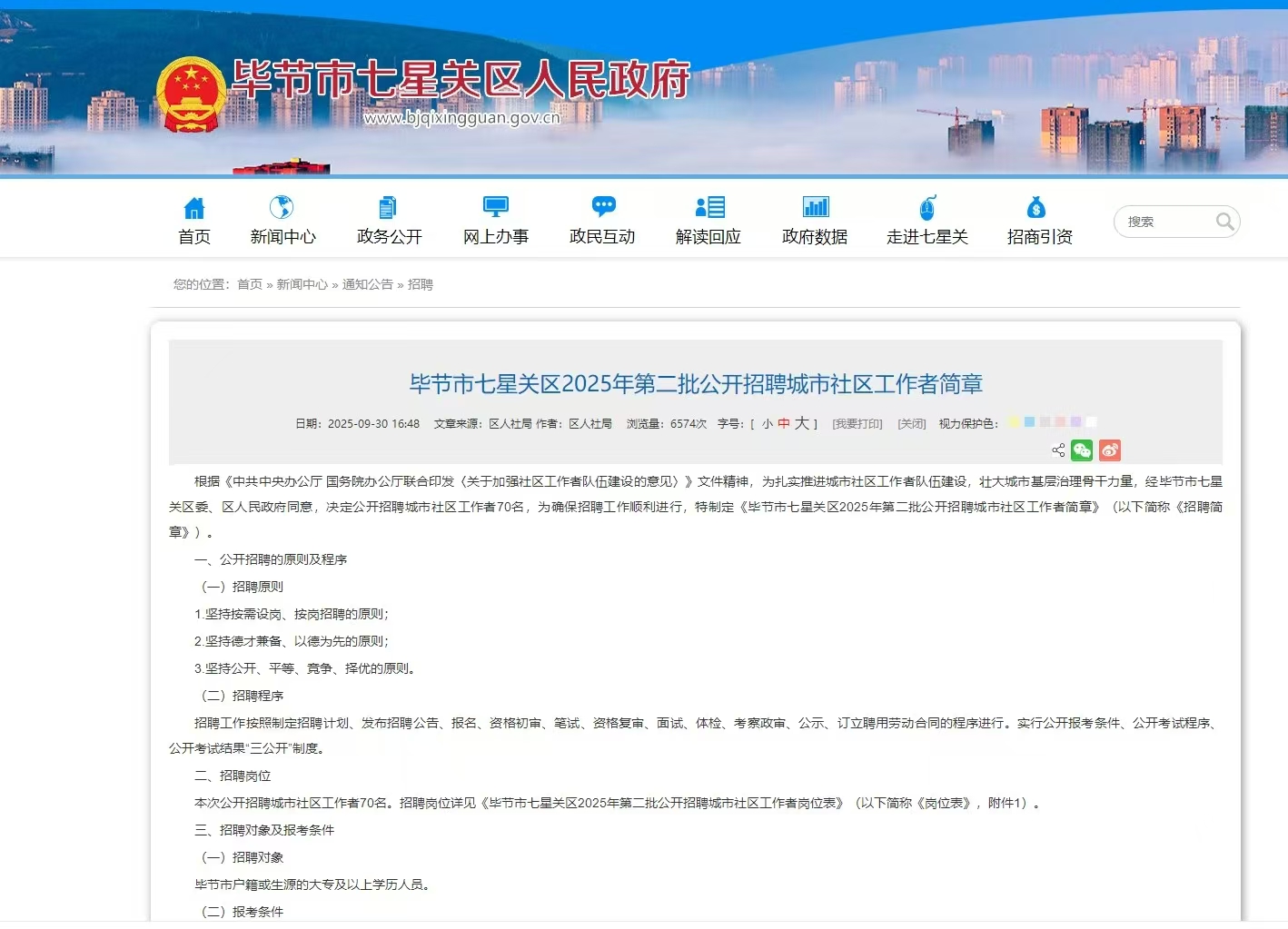Apply the blue eye-protection color swatch
1288x929 pixels.
[1029, 421]
